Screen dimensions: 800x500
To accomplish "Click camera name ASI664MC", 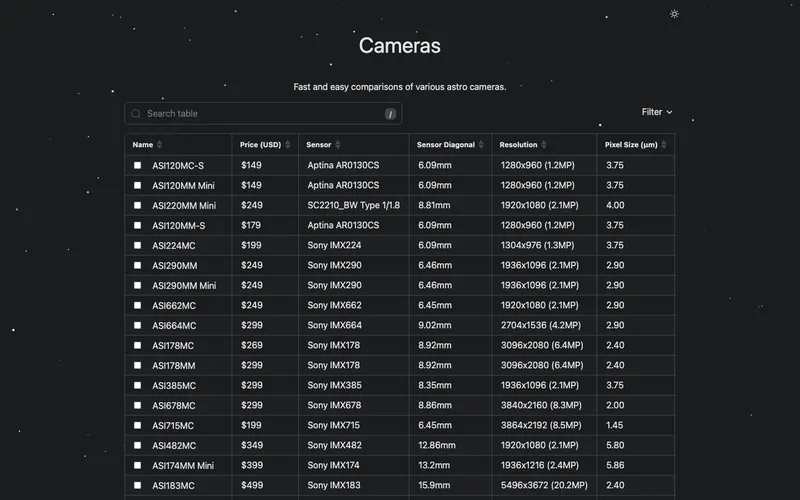I will click(174, 325).
